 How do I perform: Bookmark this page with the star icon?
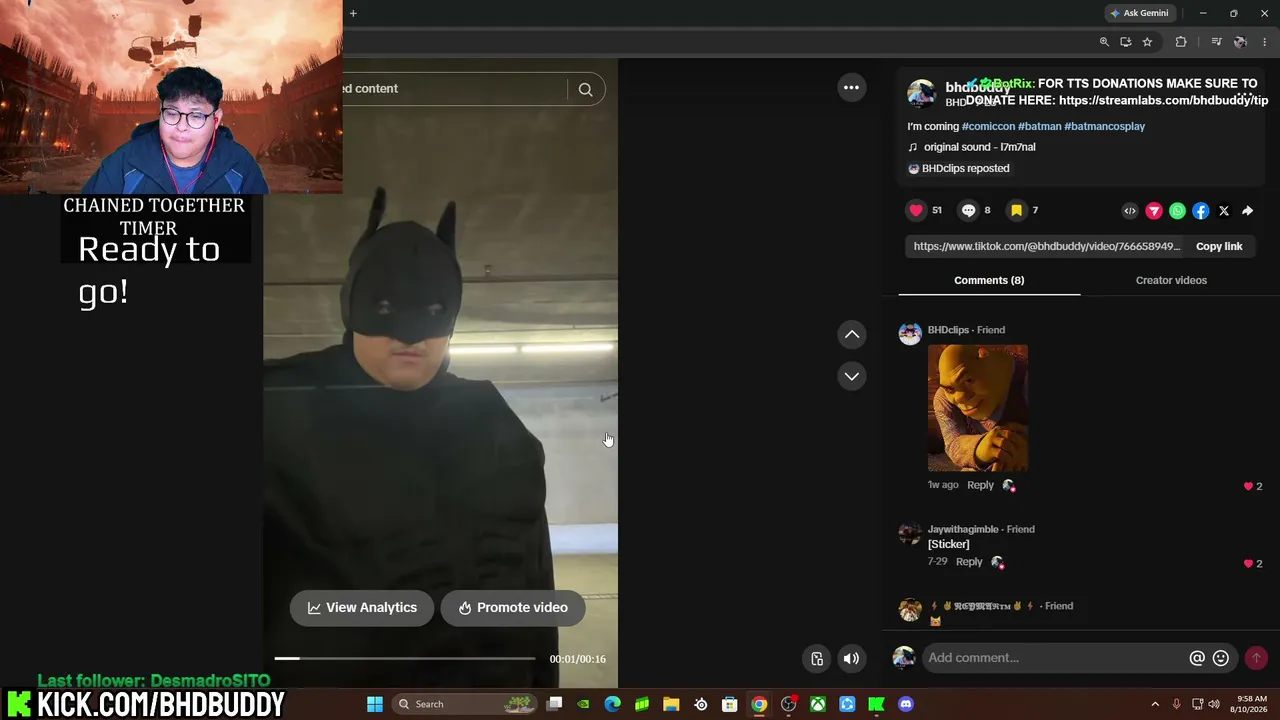click(1147, 42)
